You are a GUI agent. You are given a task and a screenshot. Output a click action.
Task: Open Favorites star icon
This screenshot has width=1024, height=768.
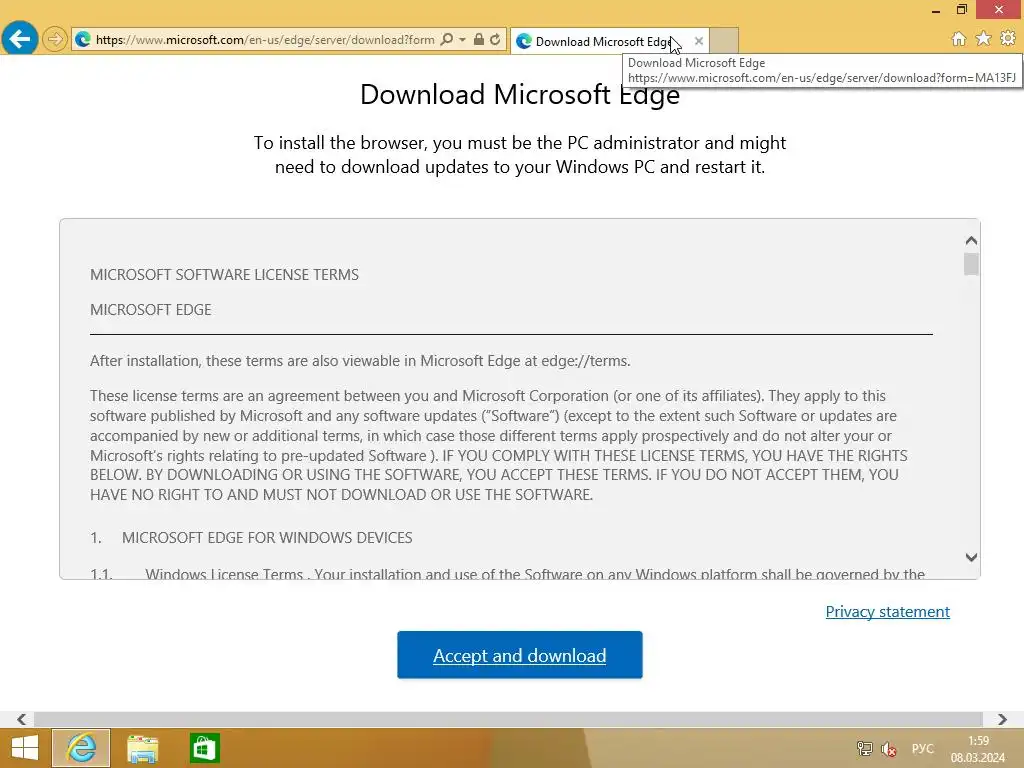pos(983,39)
